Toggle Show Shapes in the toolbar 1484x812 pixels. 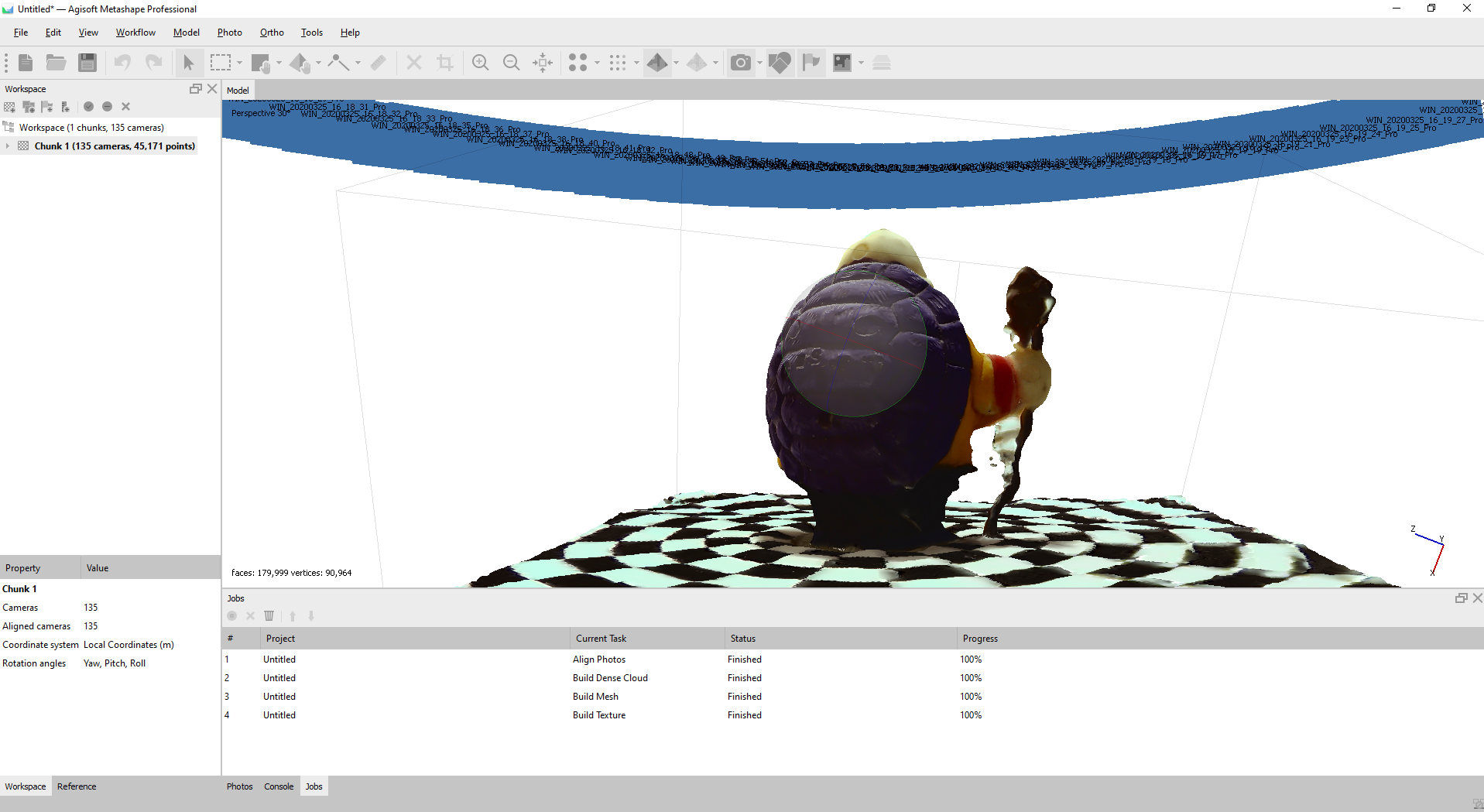point(780,63)
